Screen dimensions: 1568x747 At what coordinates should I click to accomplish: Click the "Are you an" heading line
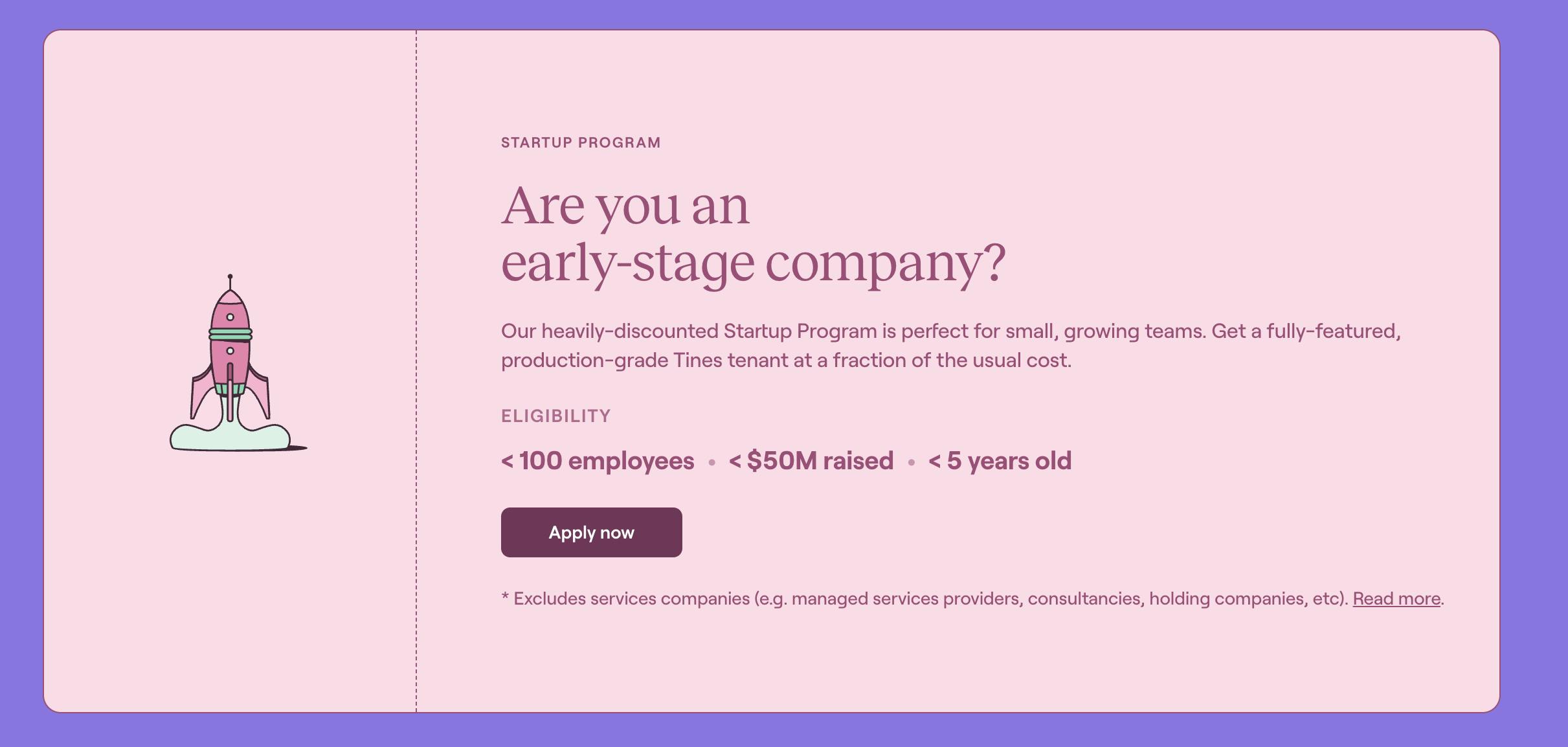(625, 206)
